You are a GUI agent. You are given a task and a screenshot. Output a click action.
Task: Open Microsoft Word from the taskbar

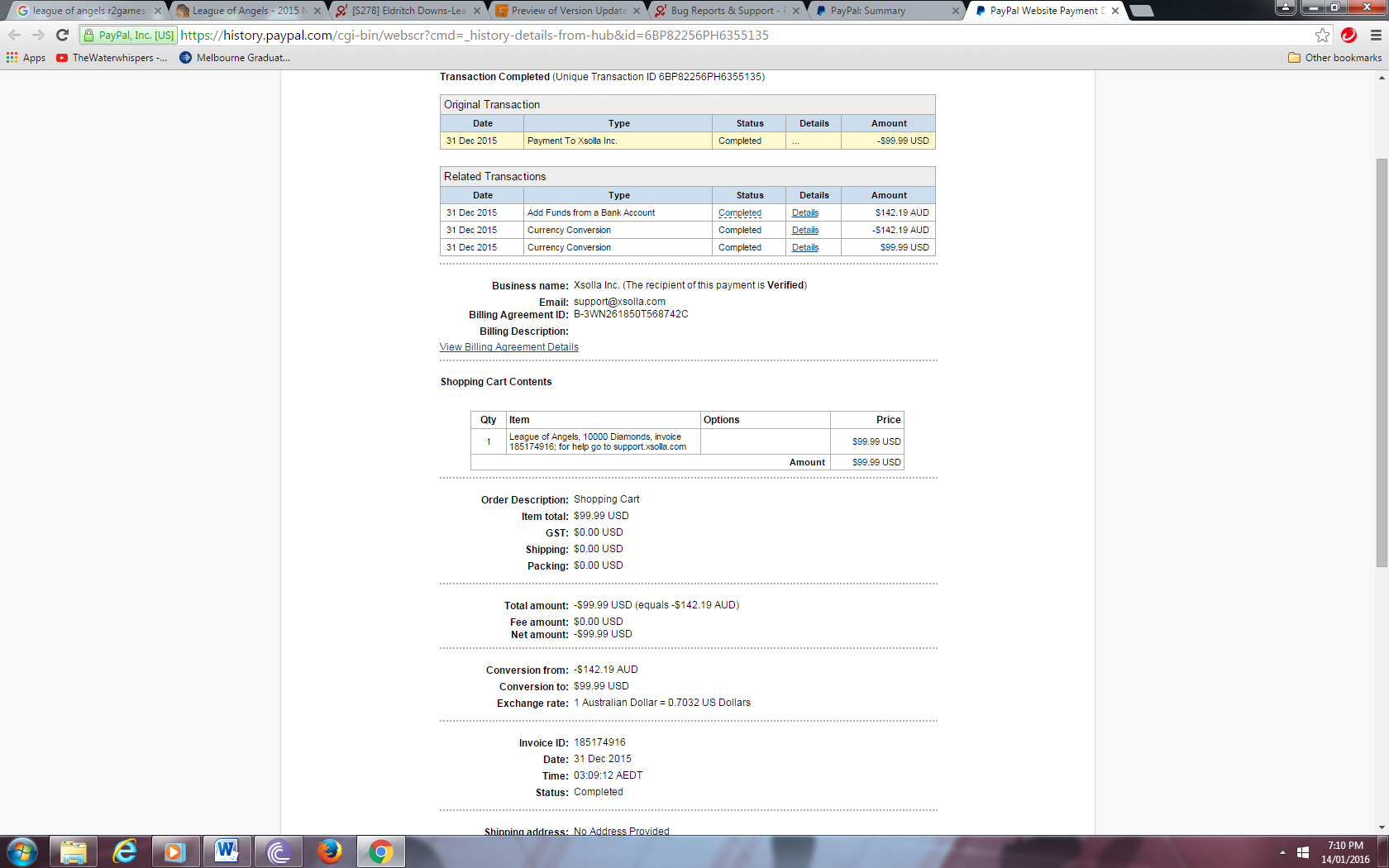(x=227, y=851)
